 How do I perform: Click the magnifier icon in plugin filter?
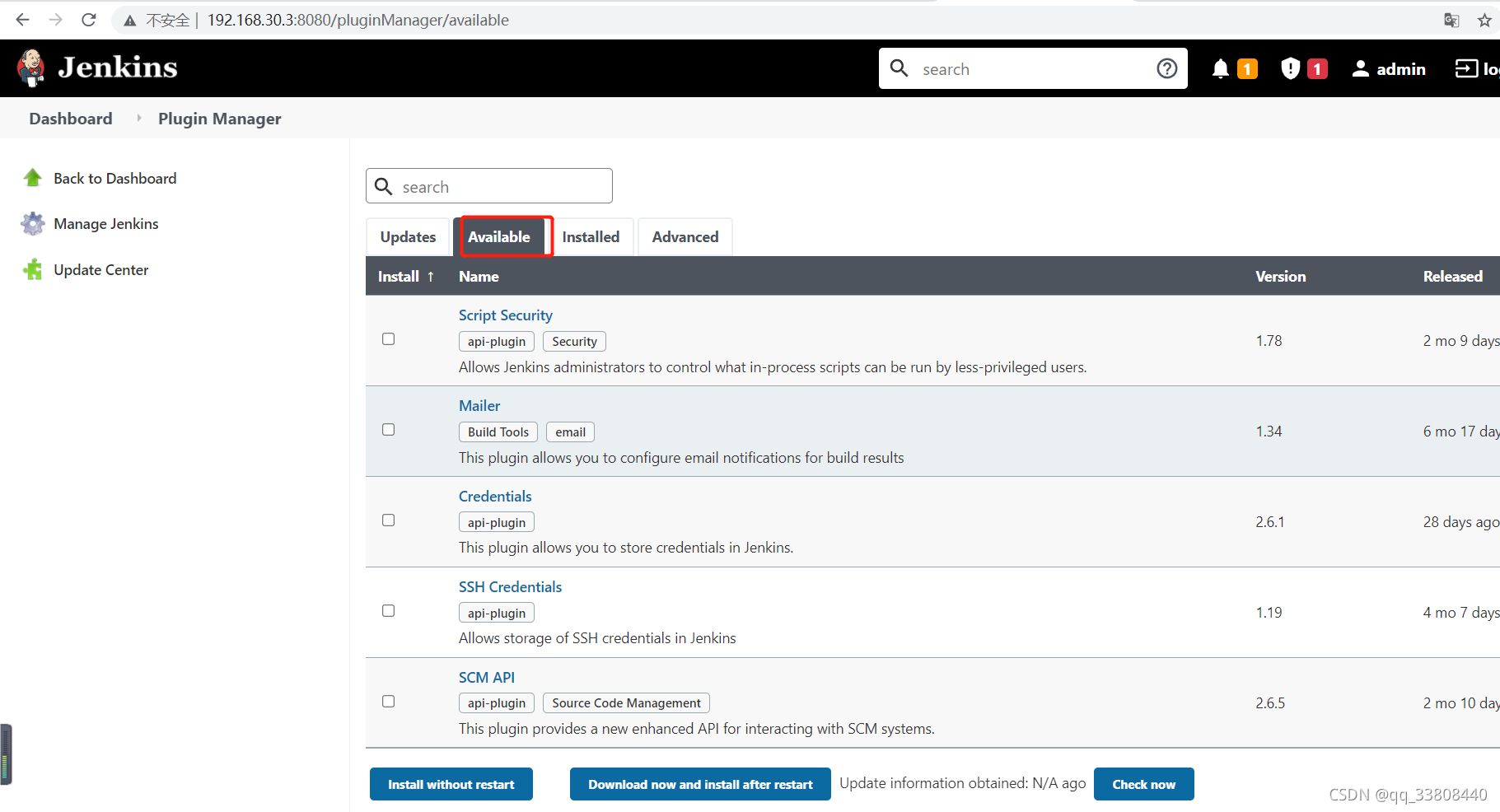tap(384, 186)
